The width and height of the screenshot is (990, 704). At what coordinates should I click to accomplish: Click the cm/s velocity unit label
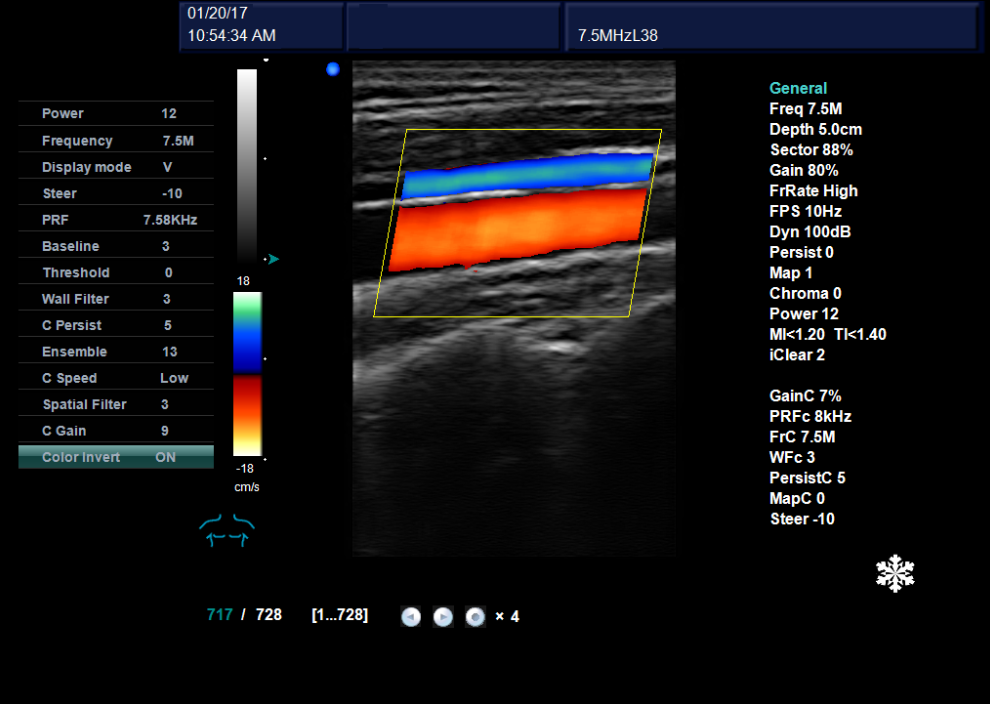(x=247, y=487)
